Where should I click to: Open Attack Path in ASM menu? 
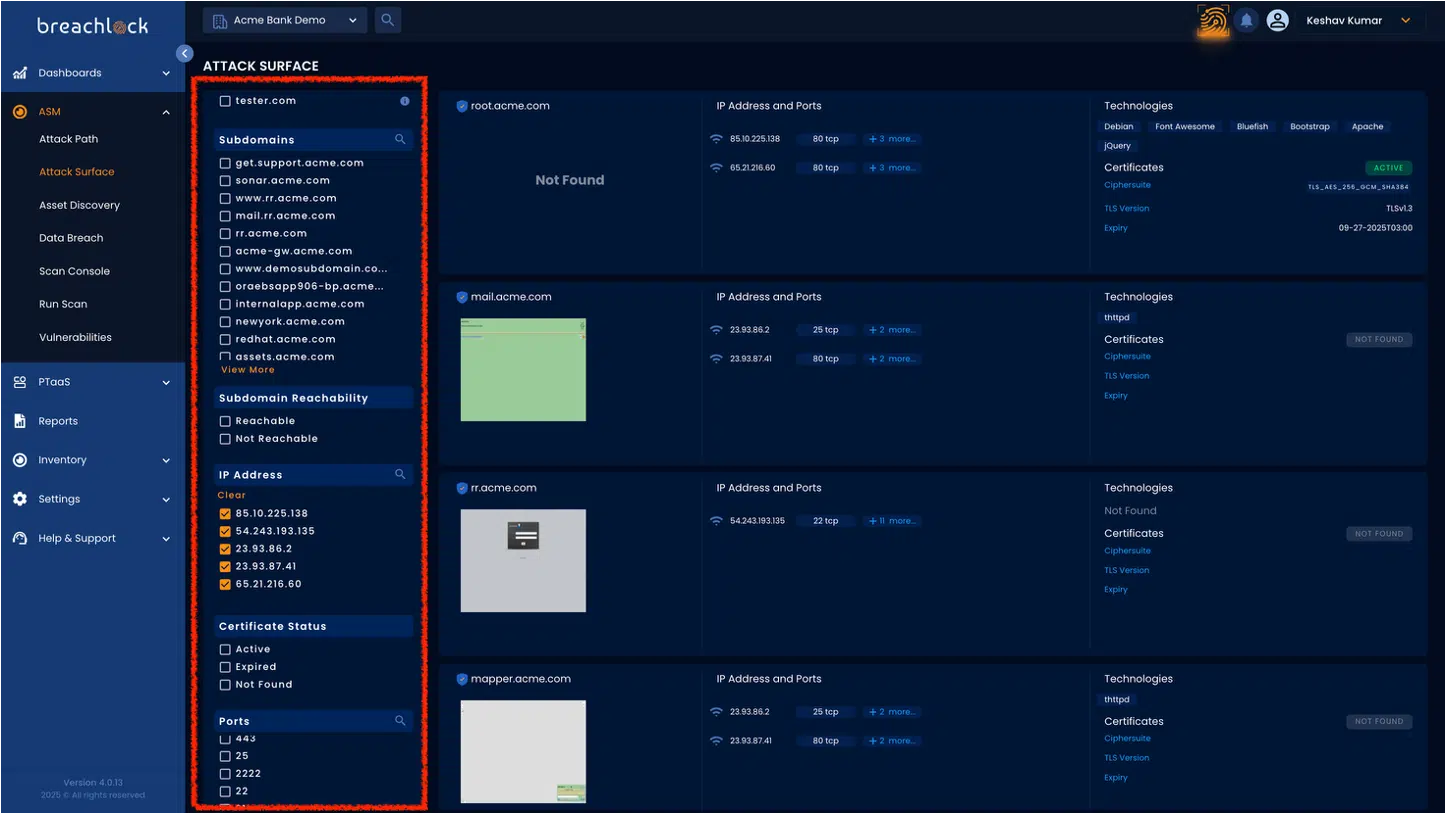coord(69,139)
